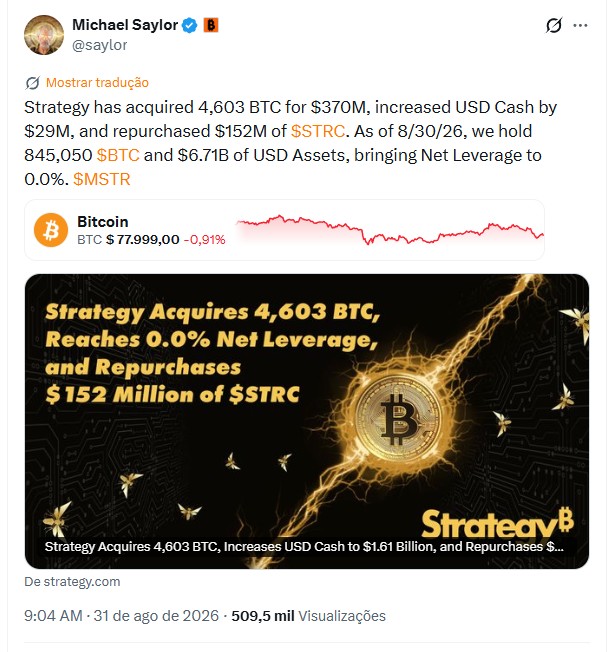
Task: Open the Strategy article preview image
Action: point(307,421)
